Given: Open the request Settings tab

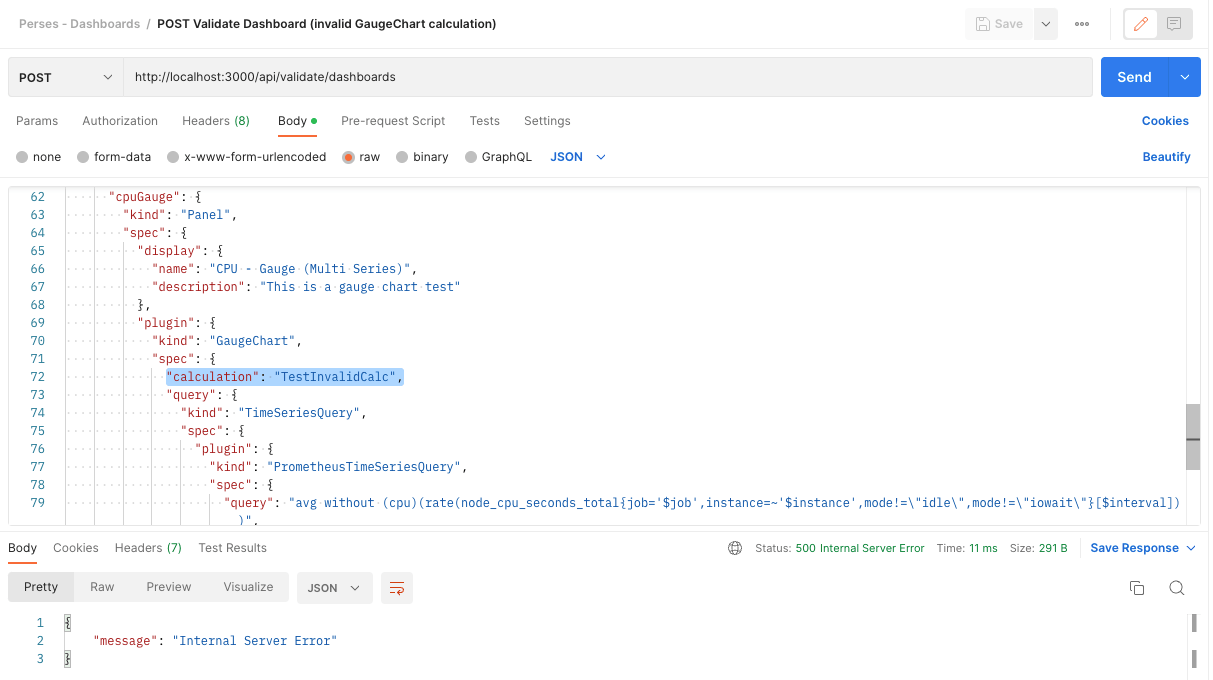Looking at the screenshot, I should point(547,121).
